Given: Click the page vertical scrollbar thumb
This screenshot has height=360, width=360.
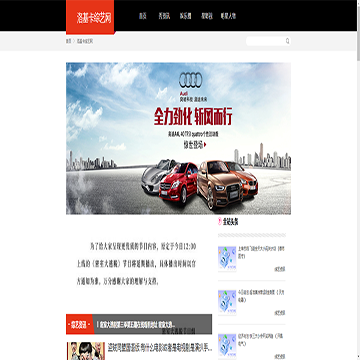Looking at the screenshot, I should tap(358, 30).
